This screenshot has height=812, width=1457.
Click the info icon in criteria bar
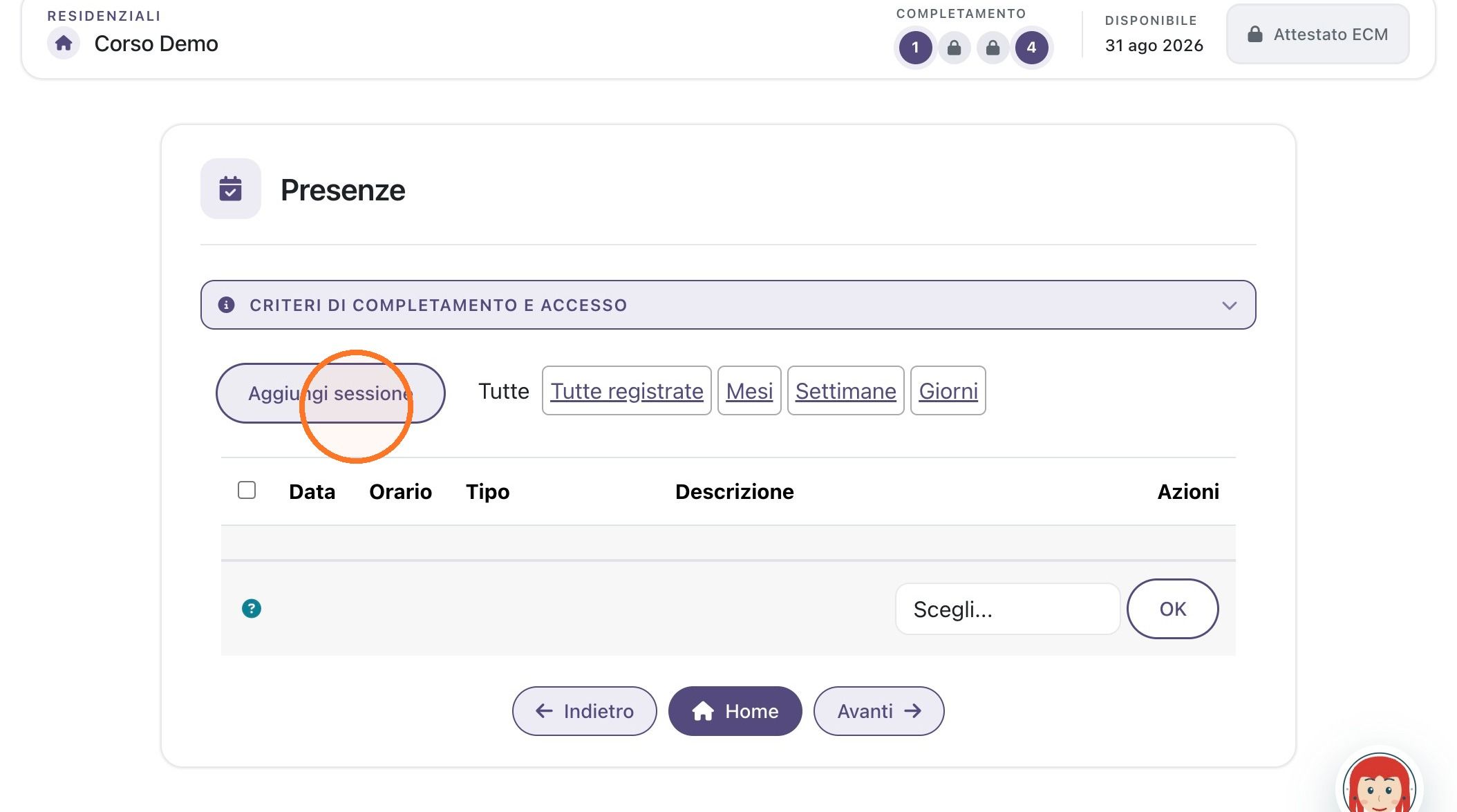click(x=226, y=305)
